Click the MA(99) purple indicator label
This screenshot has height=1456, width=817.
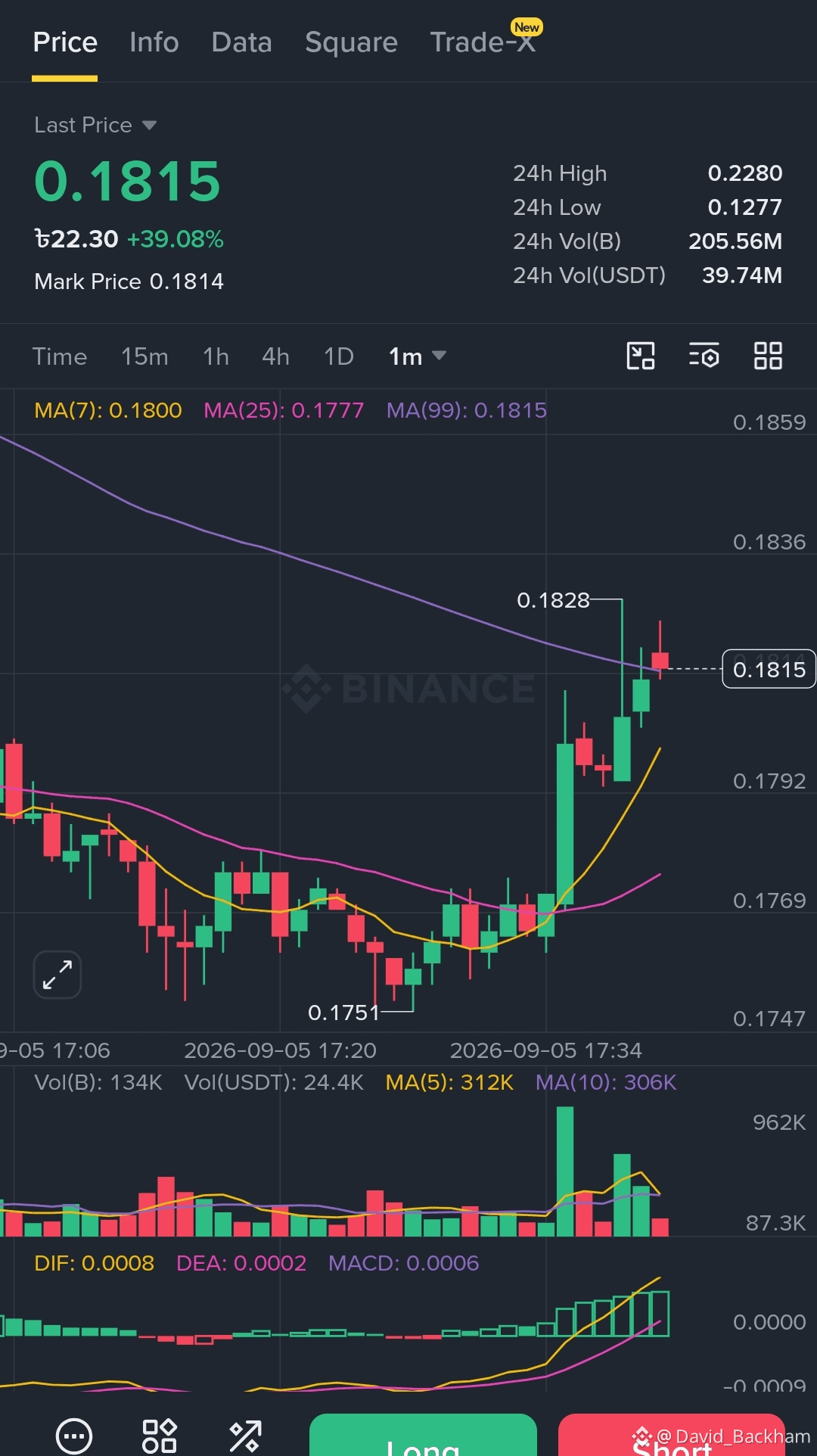[x=466, y=410]
